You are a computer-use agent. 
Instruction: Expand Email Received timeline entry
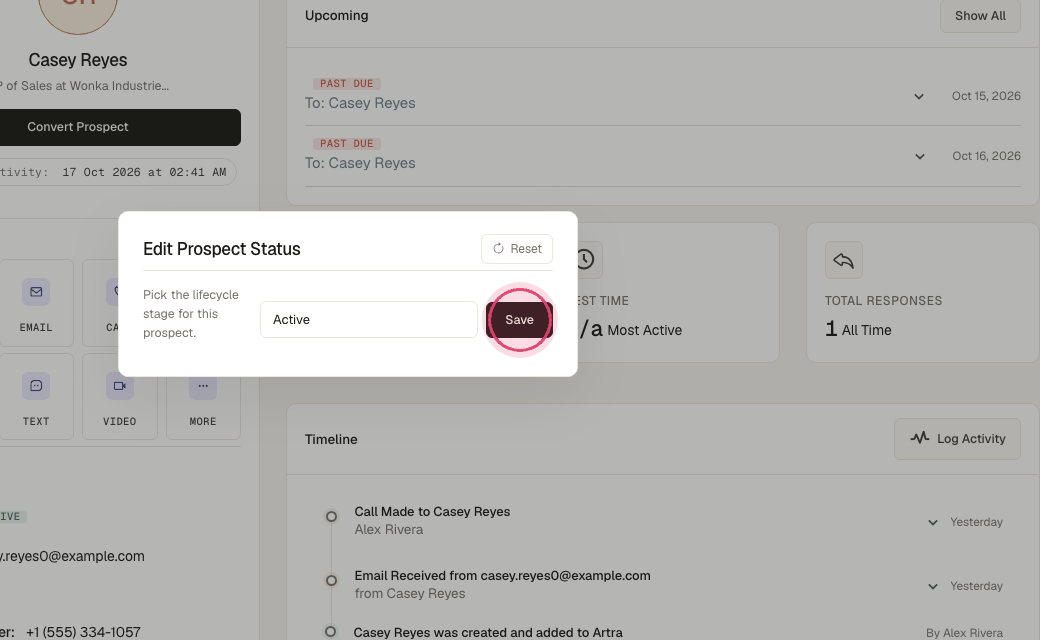[933, 586]
